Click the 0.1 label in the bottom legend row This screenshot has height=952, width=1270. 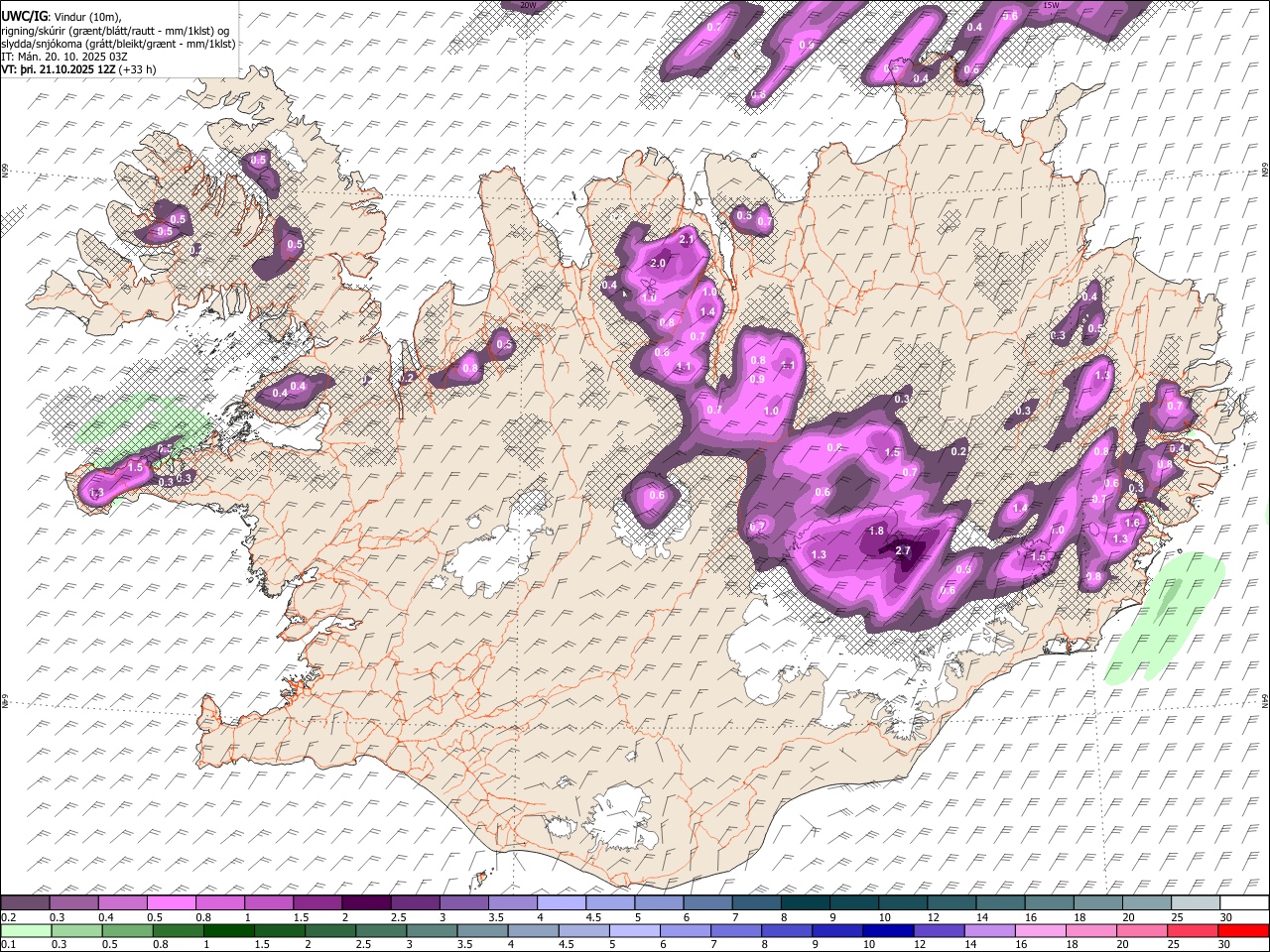(x=8, y=944)
